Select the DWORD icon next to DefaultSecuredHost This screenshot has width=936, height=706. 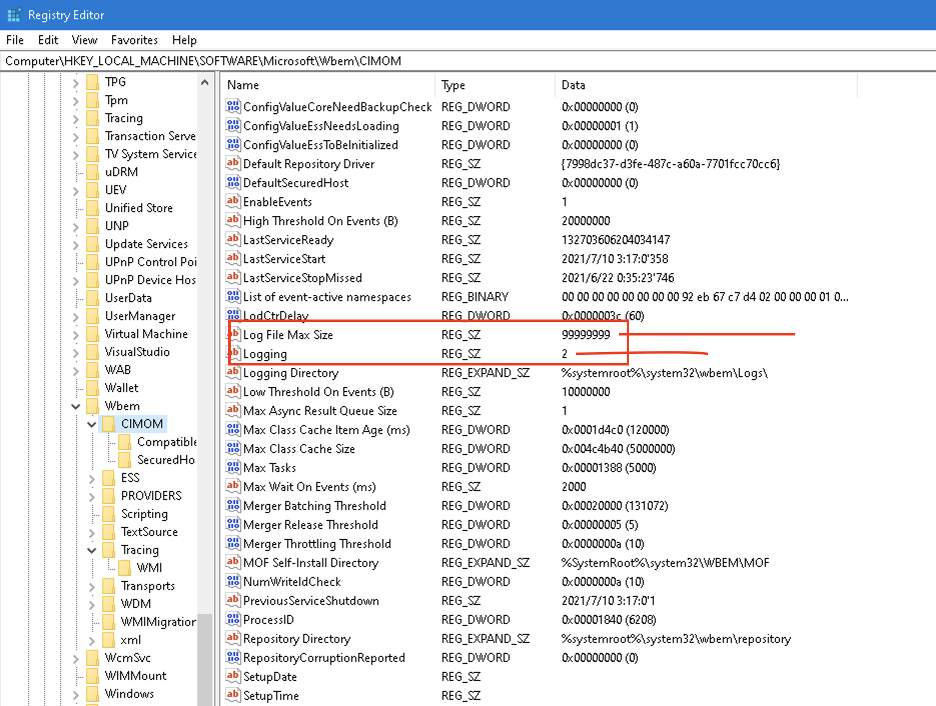pyautogui.click(x=233, y=183)
